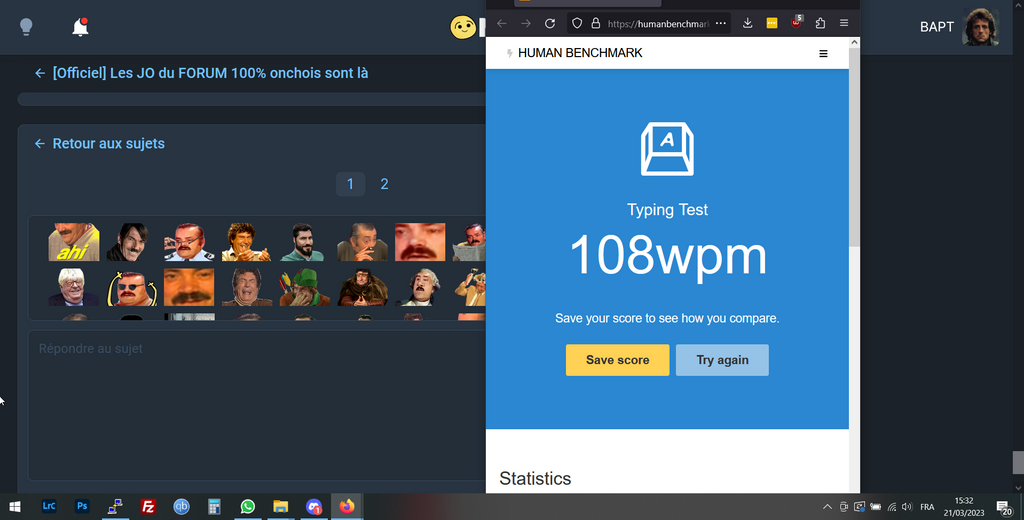Open the Firefox application menu
The height and width of the screenshot is (520, 1024).
click(x=844, y=23)
